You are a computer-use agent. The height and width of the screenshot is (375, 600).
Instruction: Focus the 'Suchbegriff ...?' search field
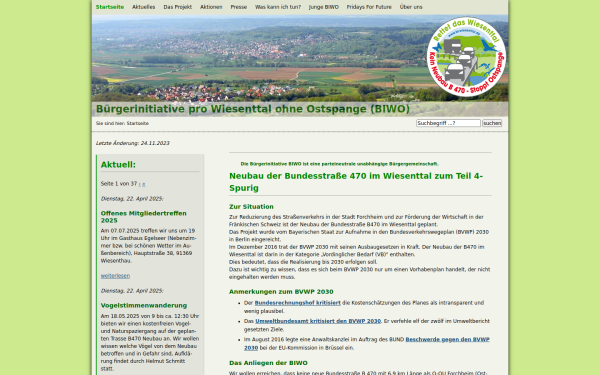point(448,123)
